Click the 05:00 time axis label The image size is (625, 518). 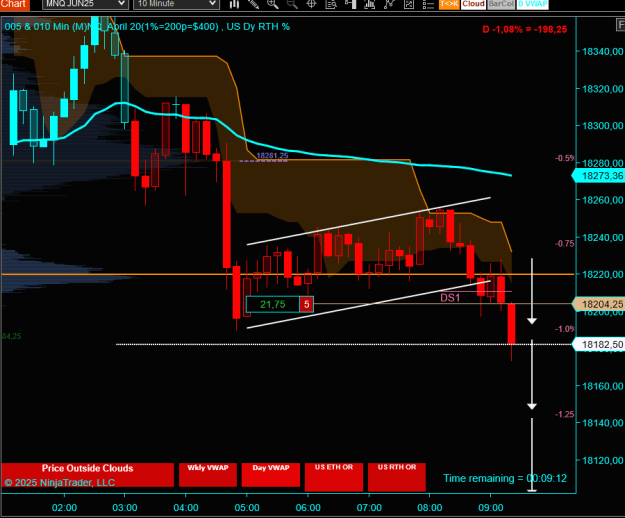tap(247, 508)
